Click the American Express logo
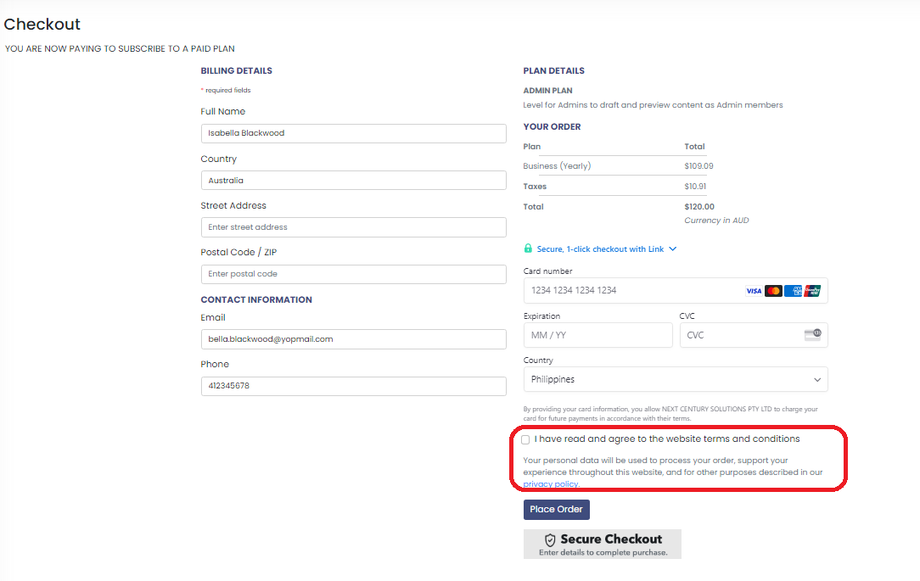Image resolution: width=920 pixels, height=581 pixels. (x=793, y=291)
